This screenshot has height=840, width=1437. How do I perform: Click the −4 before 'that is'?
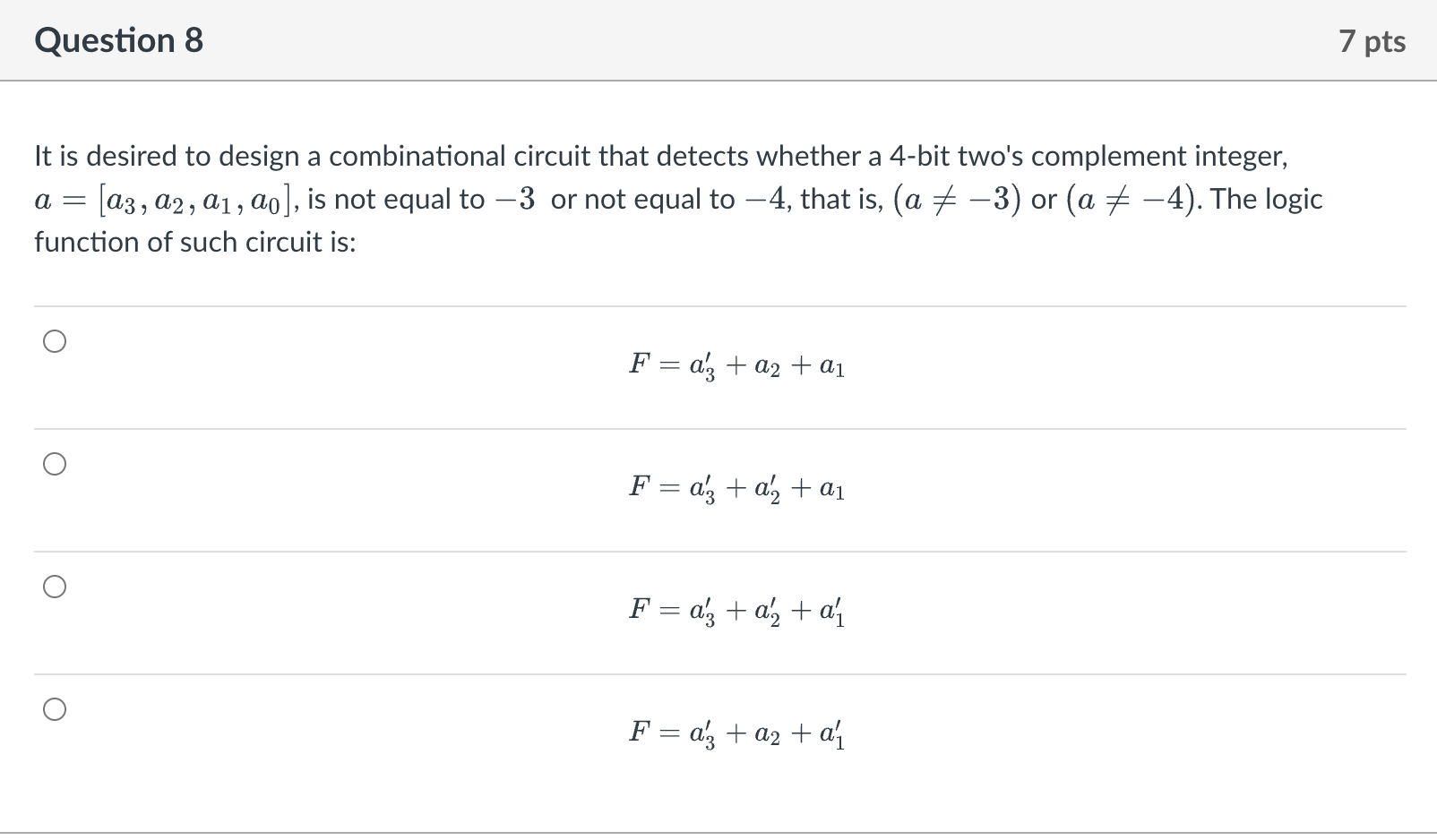[763, 199]
